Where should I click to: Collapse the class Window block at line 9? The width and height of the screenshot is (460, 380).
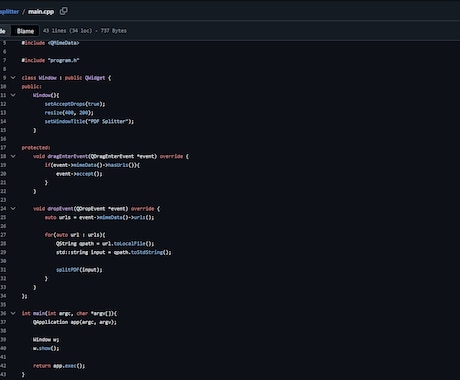[x=13, y=78]
